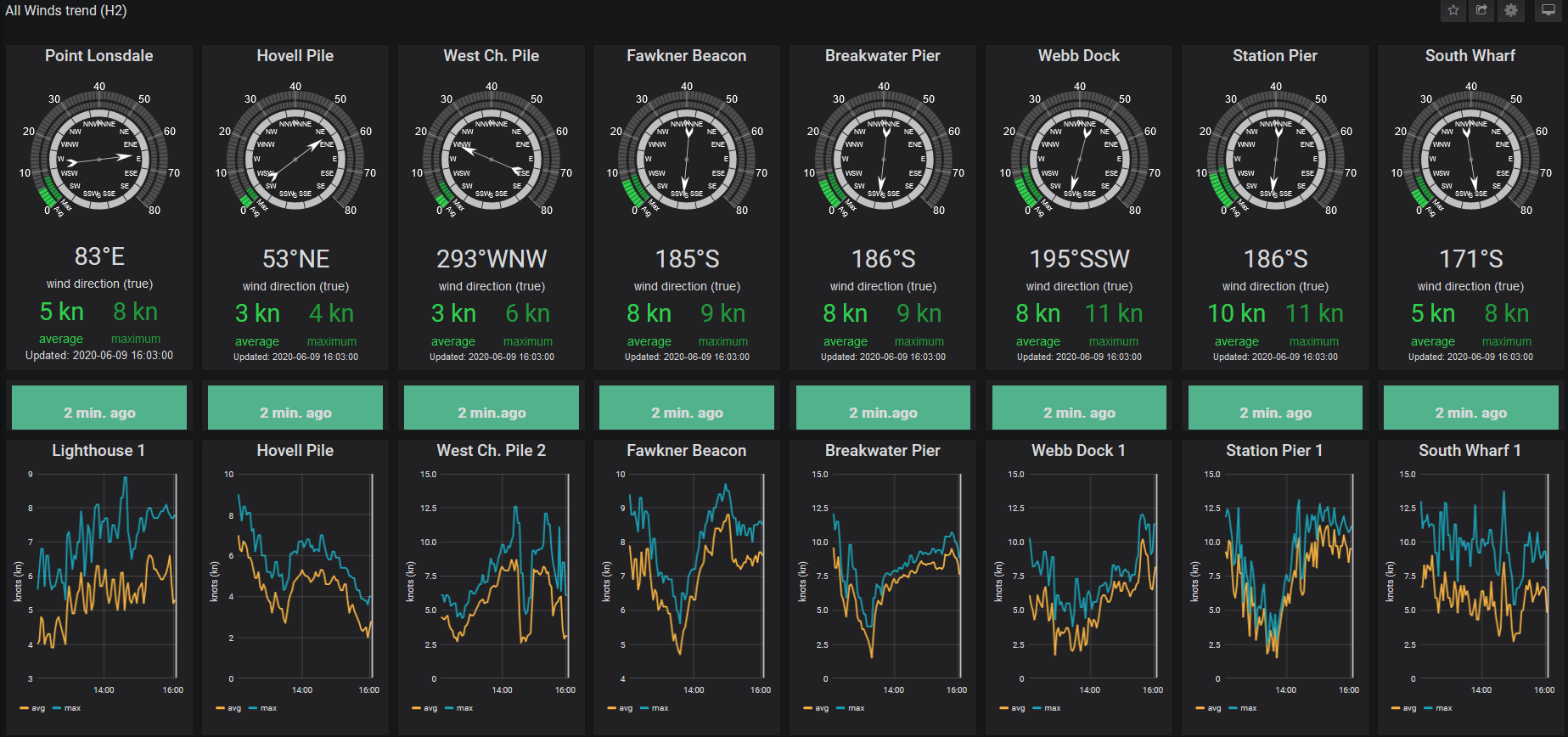1568x737 pixels.
Task: Select the 53°NE wind direction reading
Action: click(x=295, y=259)
